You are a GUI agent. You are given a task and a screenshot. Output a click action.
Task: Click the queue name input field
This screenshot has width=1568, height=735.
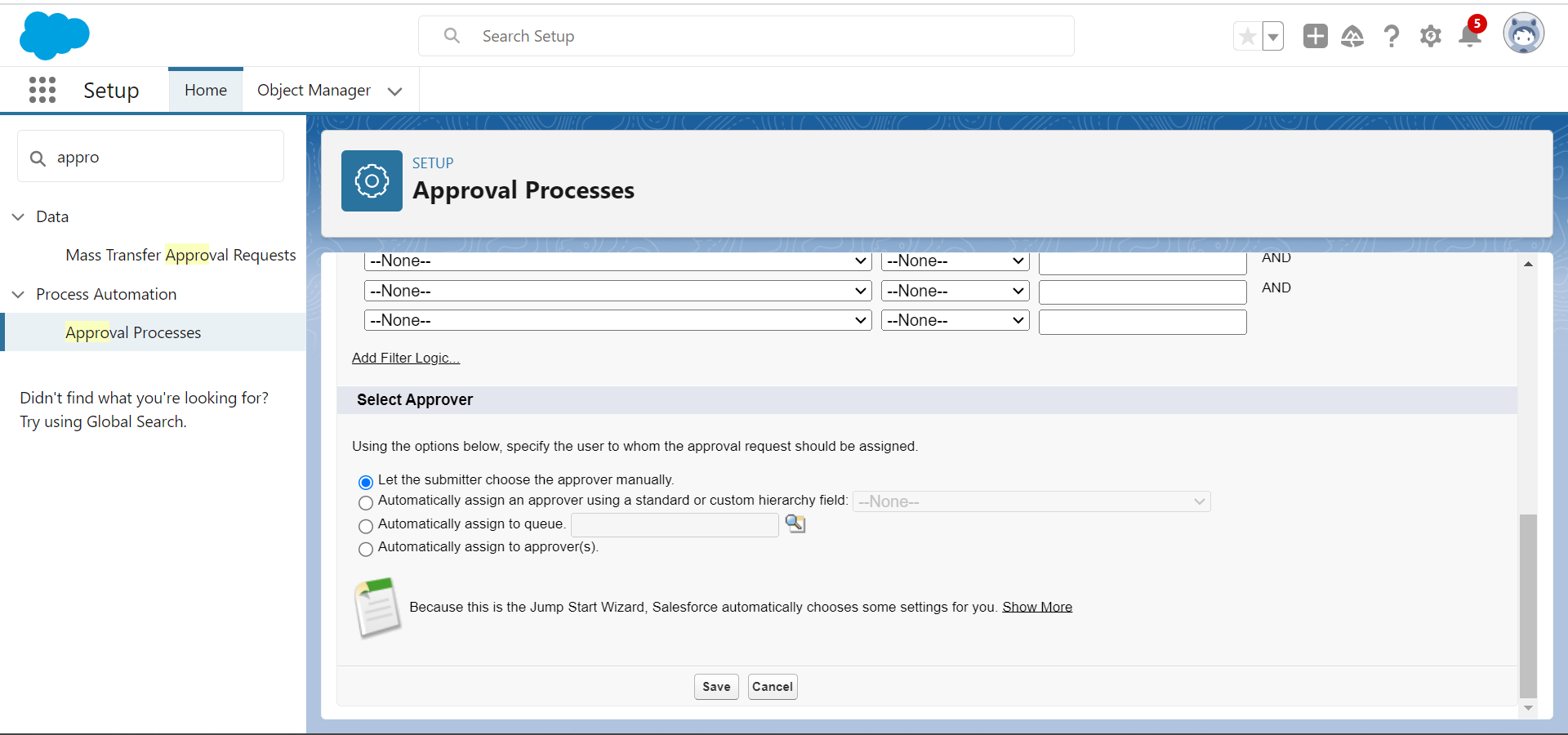[x=675, y=524]
